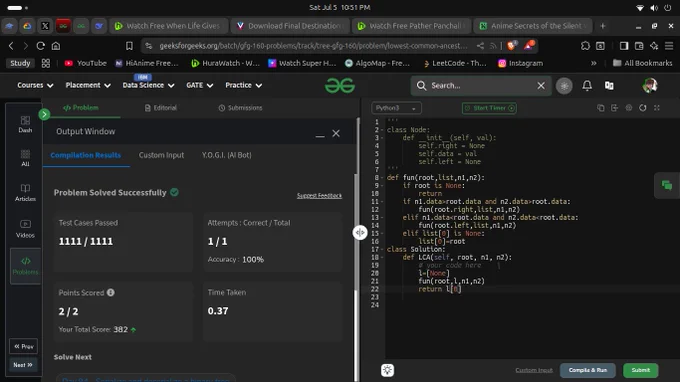Click the Start Timer button
Image resolution: width=680 pixels, height=382 pixels.
click(x=489, y=108)
